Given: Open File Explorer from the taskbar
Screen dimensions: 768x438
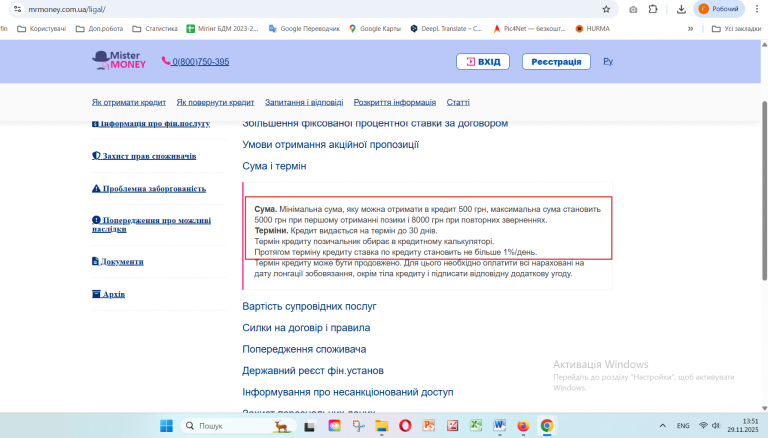Looking at the screenshot, I should (x=382, y=426).
